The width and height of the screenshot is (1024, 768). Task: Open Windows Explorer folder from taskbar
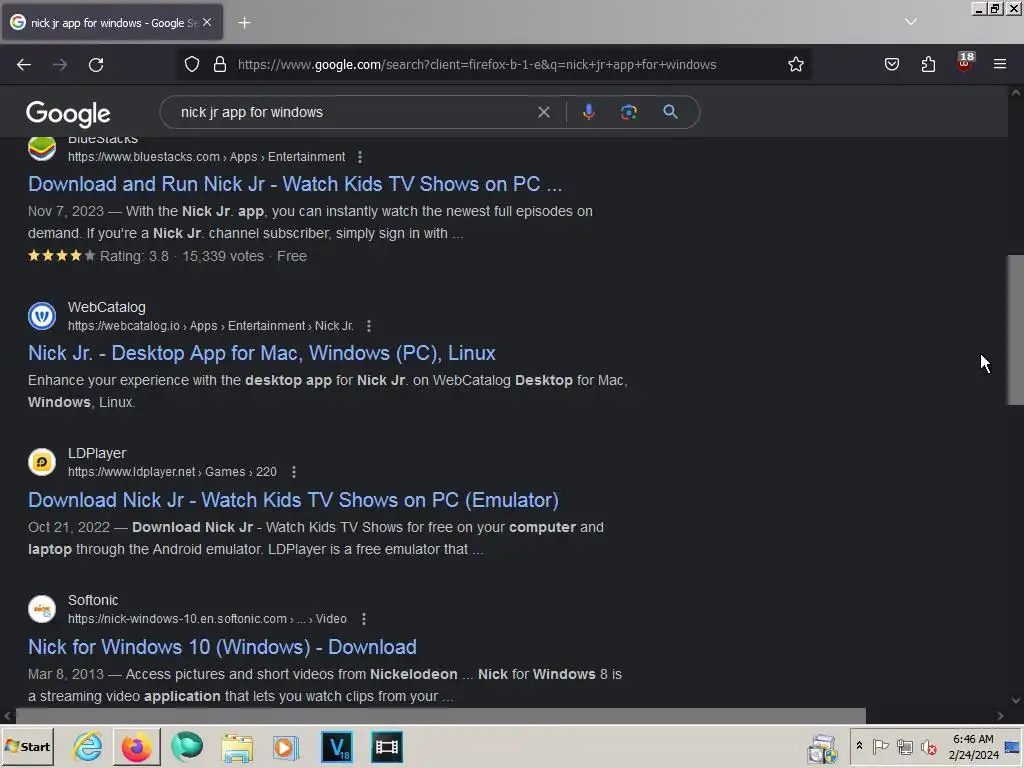tap(236, 746)
